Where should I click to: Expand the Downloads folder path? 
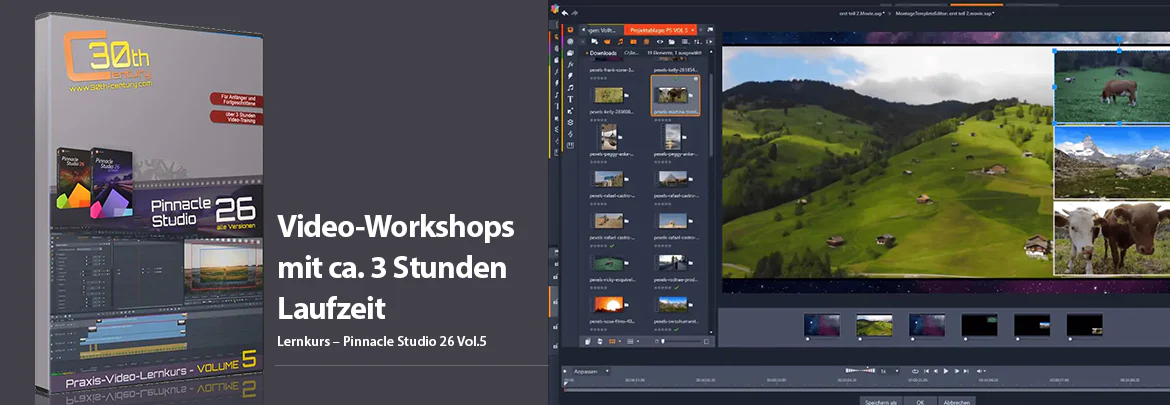(x=603, y=53)
